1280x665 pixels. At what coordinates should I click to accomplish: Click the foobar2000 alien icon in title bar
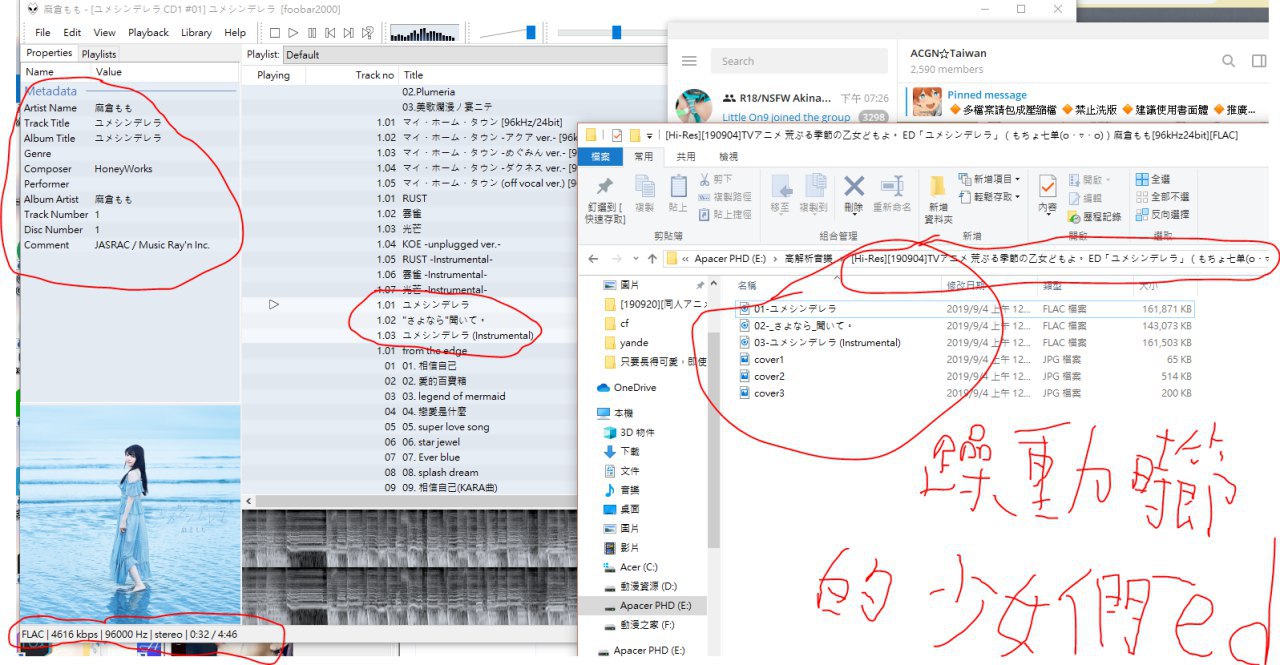tap(33, 8)
